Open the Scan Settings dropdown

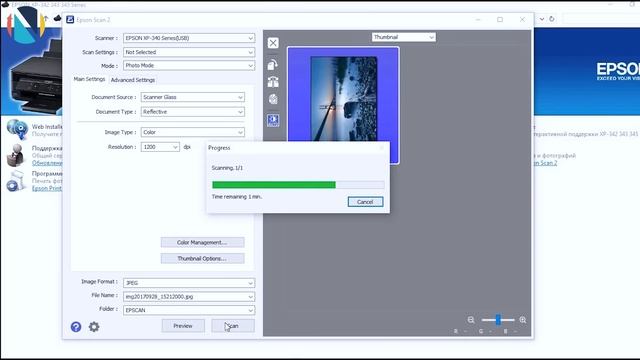(189, 52)
